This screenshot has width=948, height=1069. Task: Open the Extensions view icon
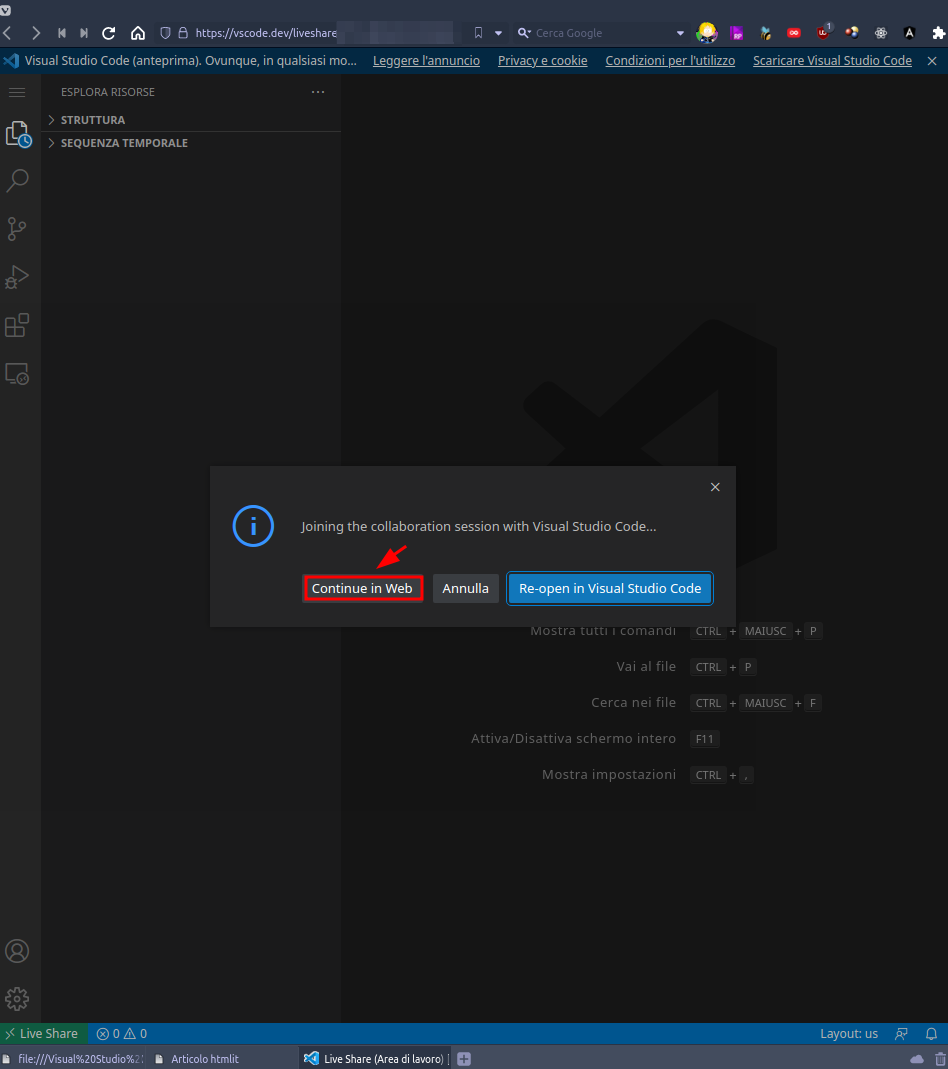tap(18, 325)
